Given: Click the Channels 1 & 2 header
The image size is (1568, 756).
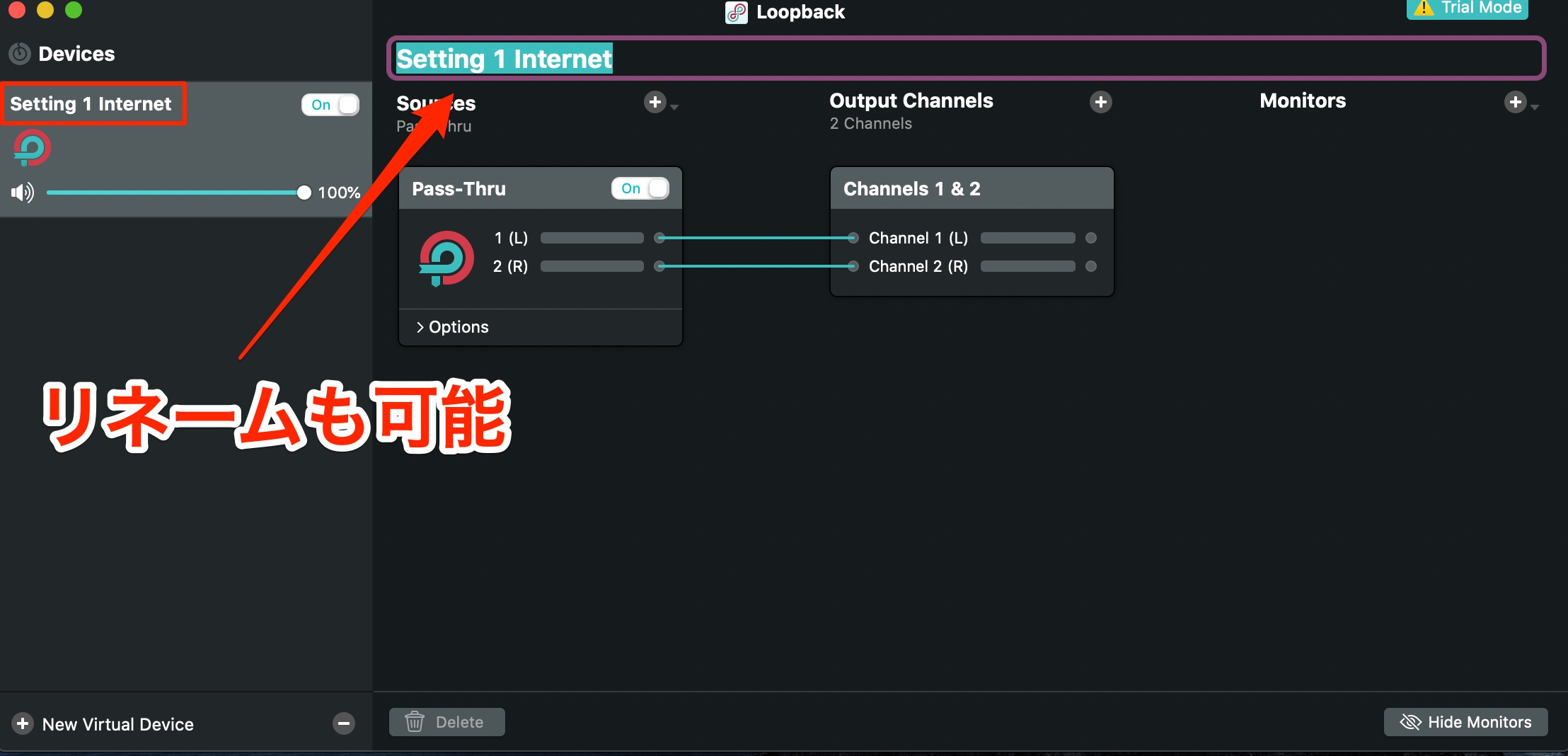Looking at the screenshot, I should tap(972, 188).
